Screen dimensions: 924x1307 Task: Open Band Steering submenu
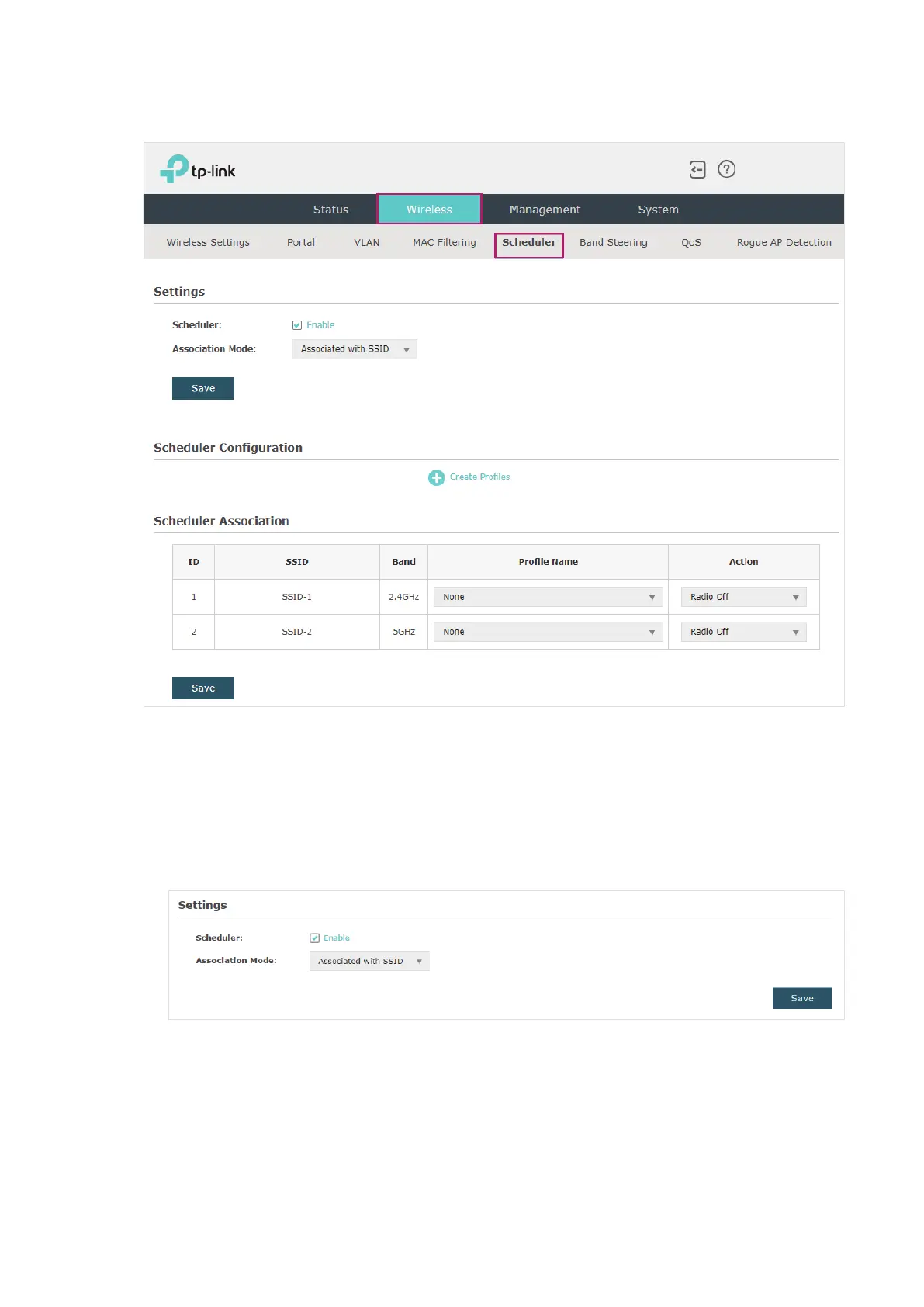tap(614, 243)
